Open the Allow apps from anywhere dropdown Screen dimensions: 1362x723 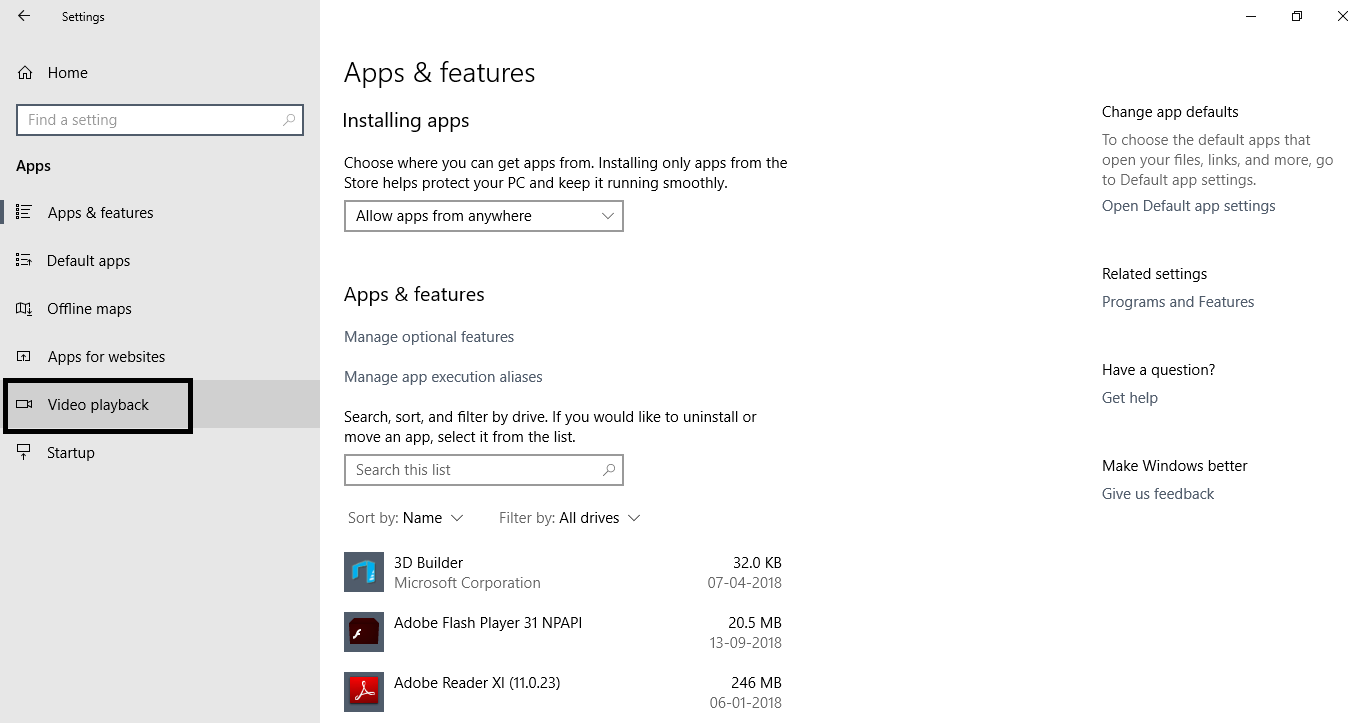click(484, 216)
